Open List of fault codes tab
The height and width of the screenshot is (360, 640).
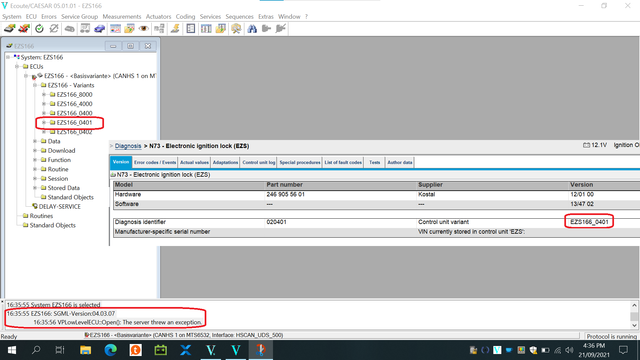click(x=343, y=162)
